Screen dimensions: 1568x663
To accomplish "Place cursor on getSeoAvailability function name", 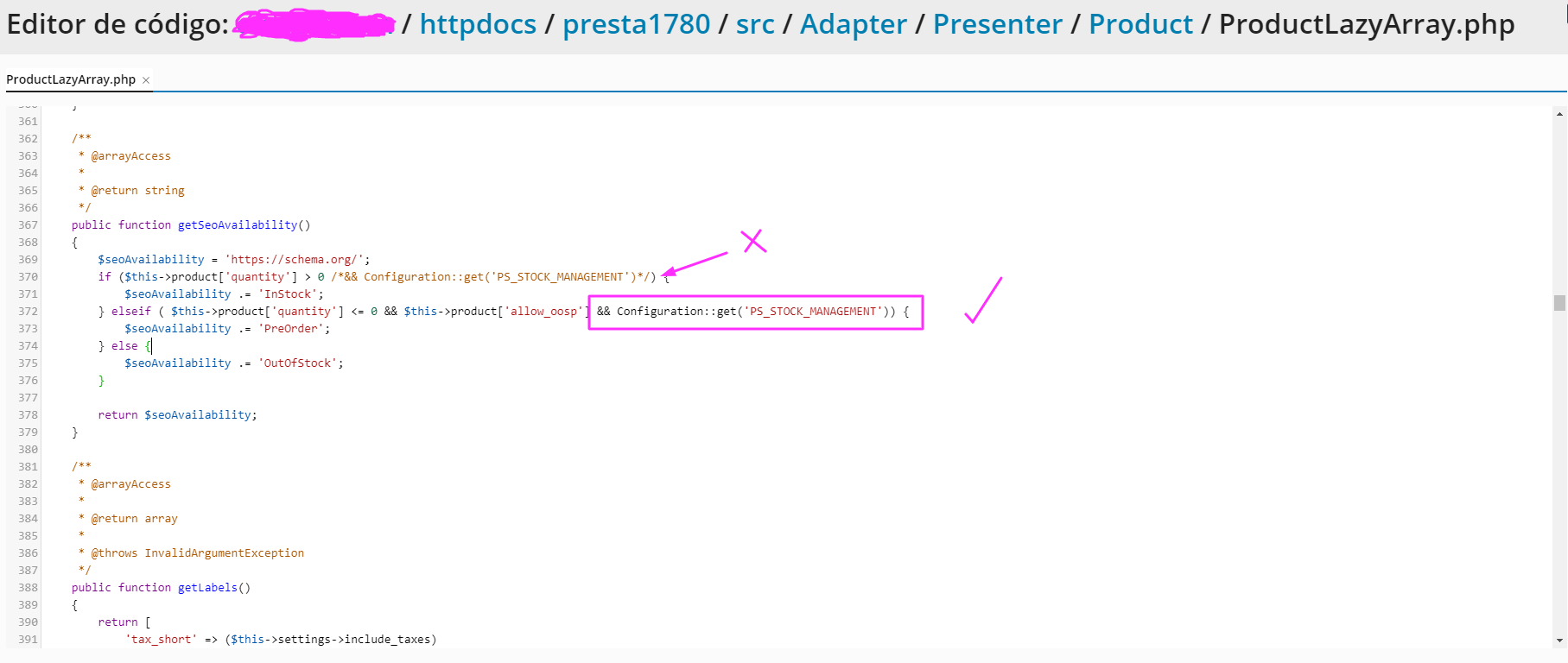I will tap(238, 225).
